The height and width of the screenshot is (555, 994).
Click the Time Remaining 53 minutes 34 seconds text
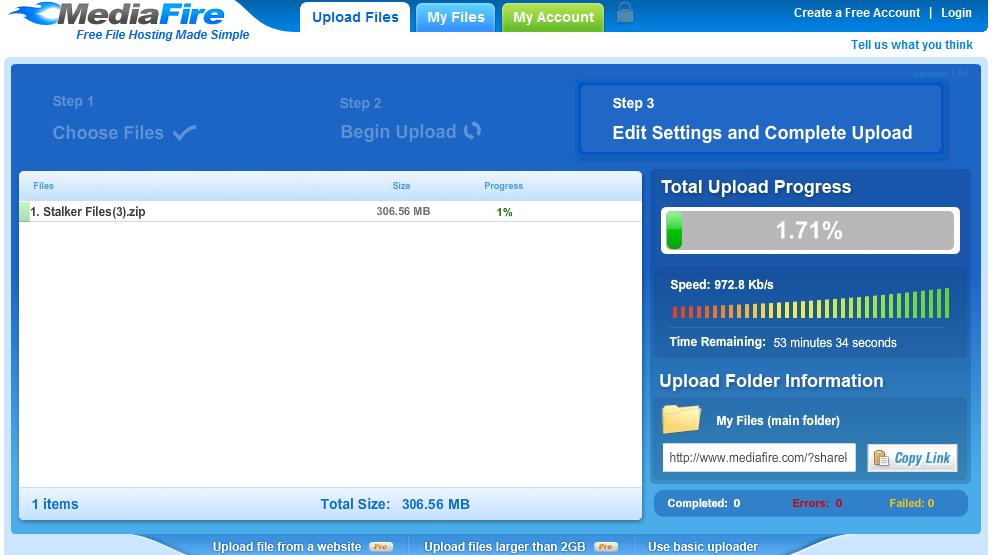click(x=783, y=343)
